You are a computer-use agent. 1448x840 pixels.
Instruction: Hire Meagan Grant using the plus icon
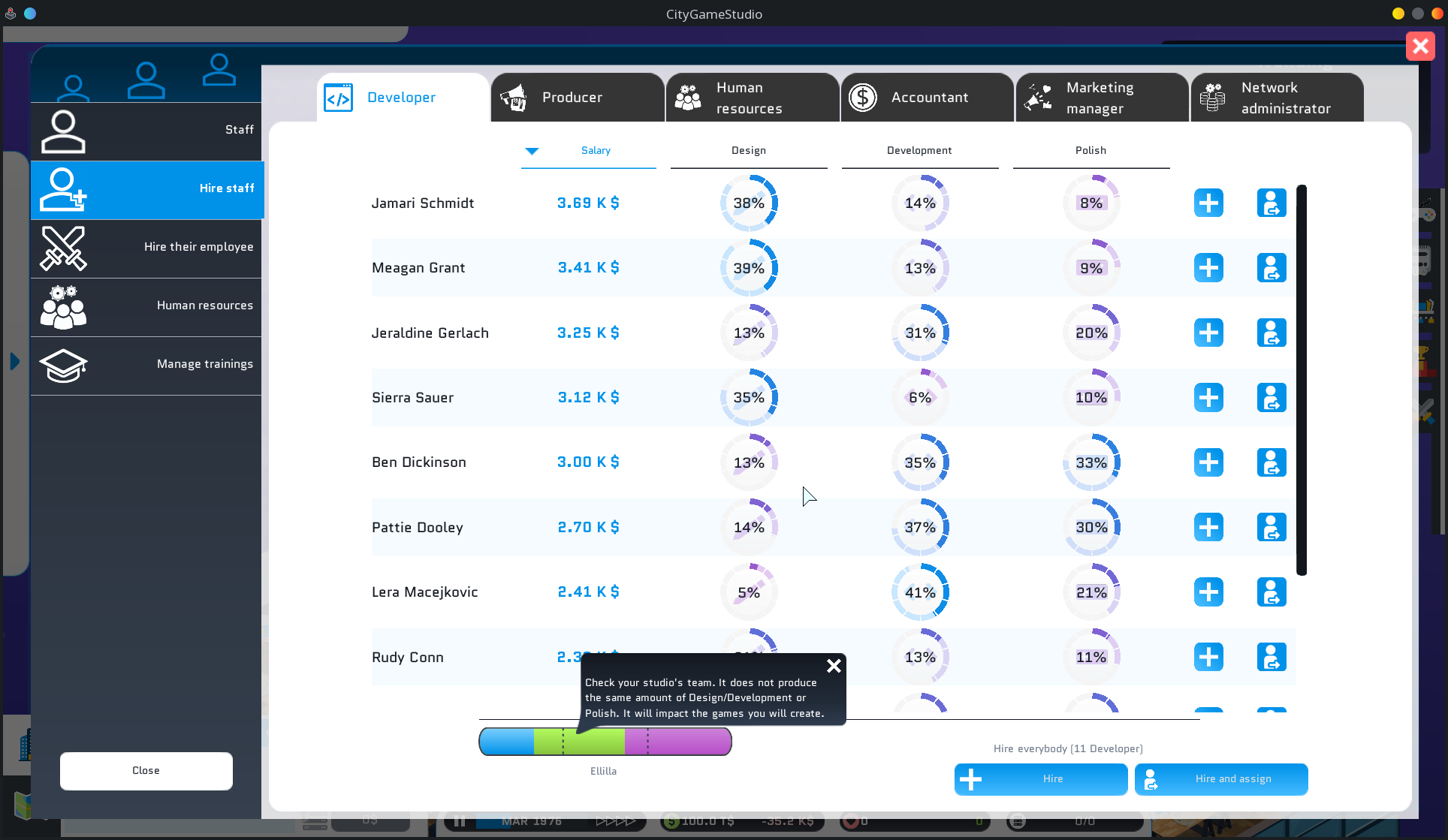click(1208, 268)
